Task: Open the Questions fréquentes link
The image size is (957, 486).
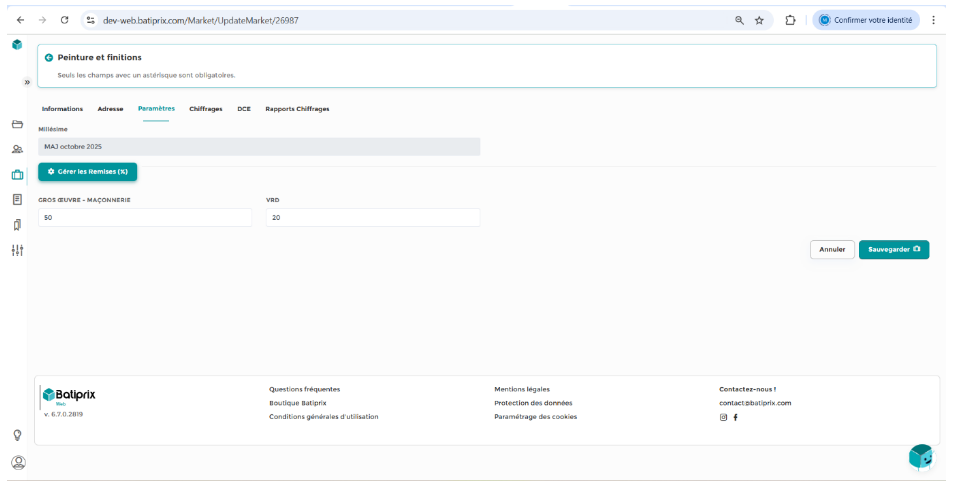Action: (x=304, y=389)
